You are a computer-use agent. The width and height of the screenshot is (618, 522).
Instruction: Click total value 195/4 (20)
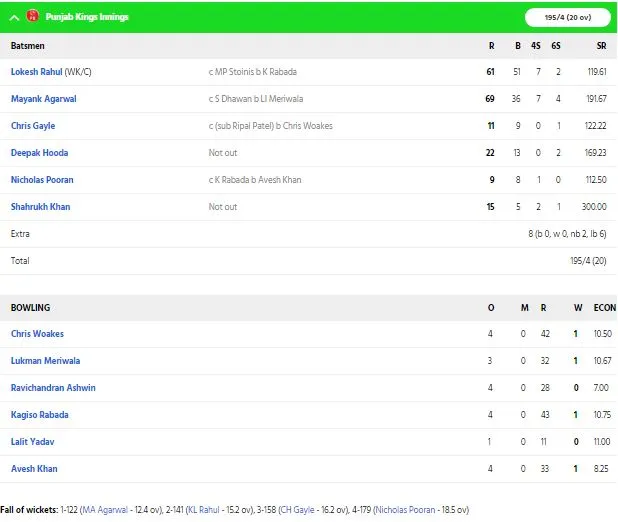(588, 261)
